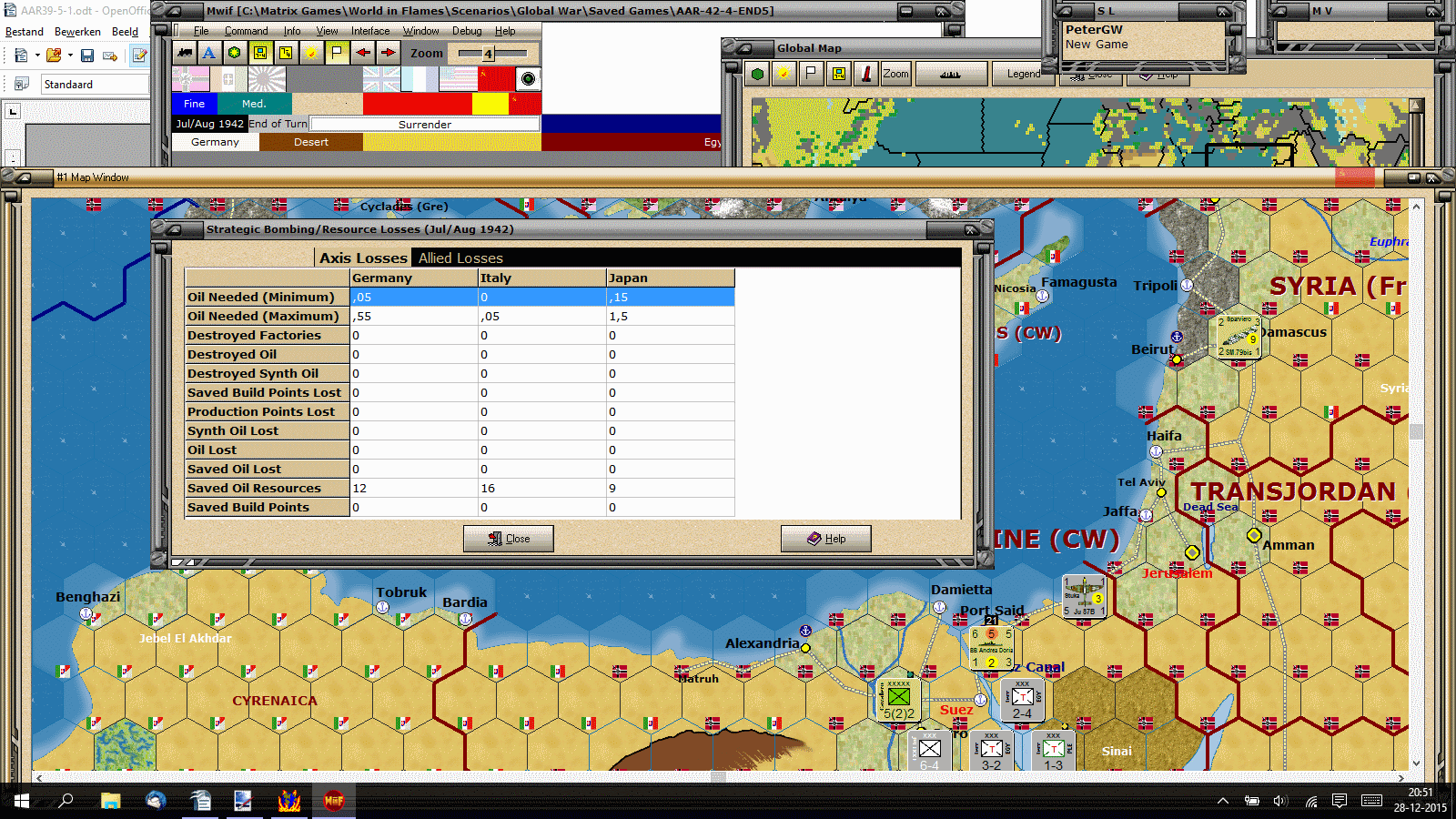Show hidden tray icons chevron
This screenshot has width=1456, height=819.
pyautogui.click(x=1223, y=801)
